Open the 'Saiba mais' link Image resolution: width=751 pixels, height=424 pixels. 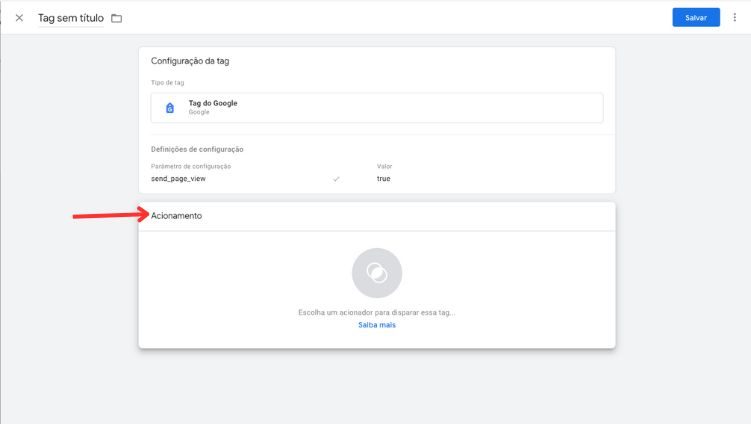coord(377,325)
